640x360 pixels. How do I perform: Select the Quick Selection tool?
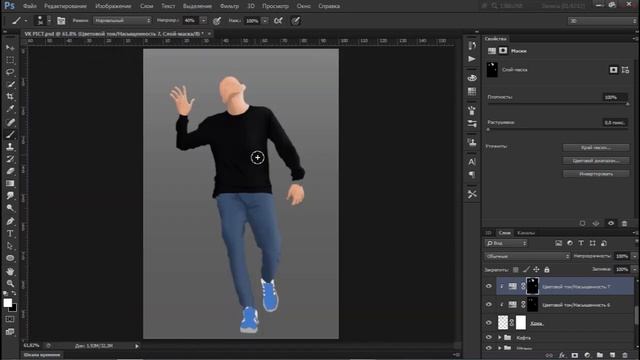10,84
